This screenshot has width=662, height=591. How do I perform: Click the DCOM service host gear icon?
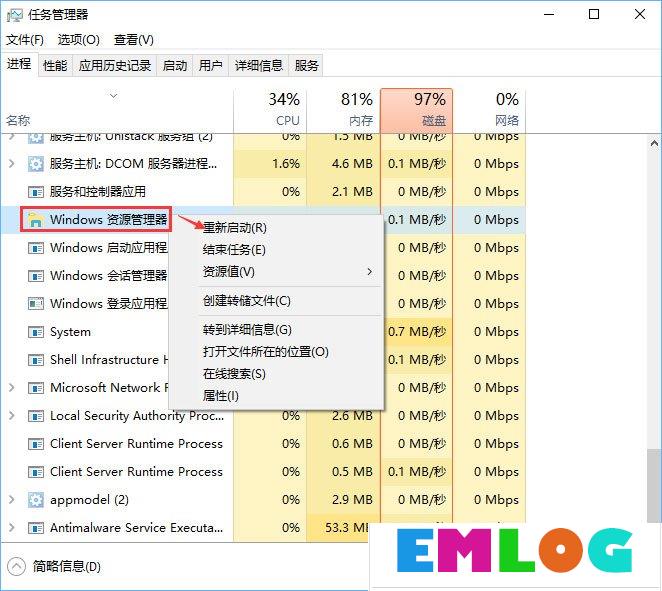[x=35, y=164]
